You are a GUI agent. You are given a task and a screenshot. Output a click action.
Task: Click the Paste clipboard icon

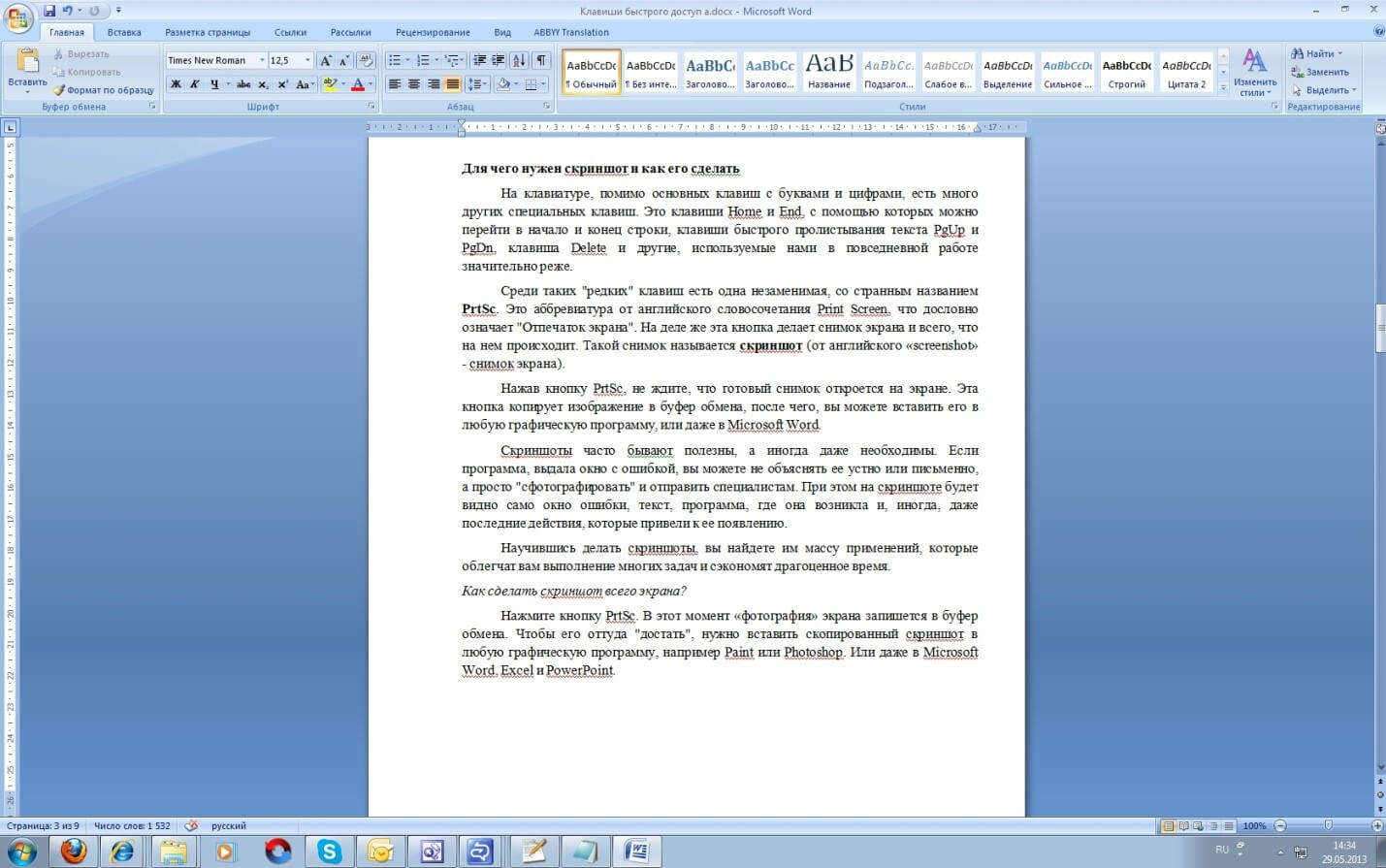[27, 62]
